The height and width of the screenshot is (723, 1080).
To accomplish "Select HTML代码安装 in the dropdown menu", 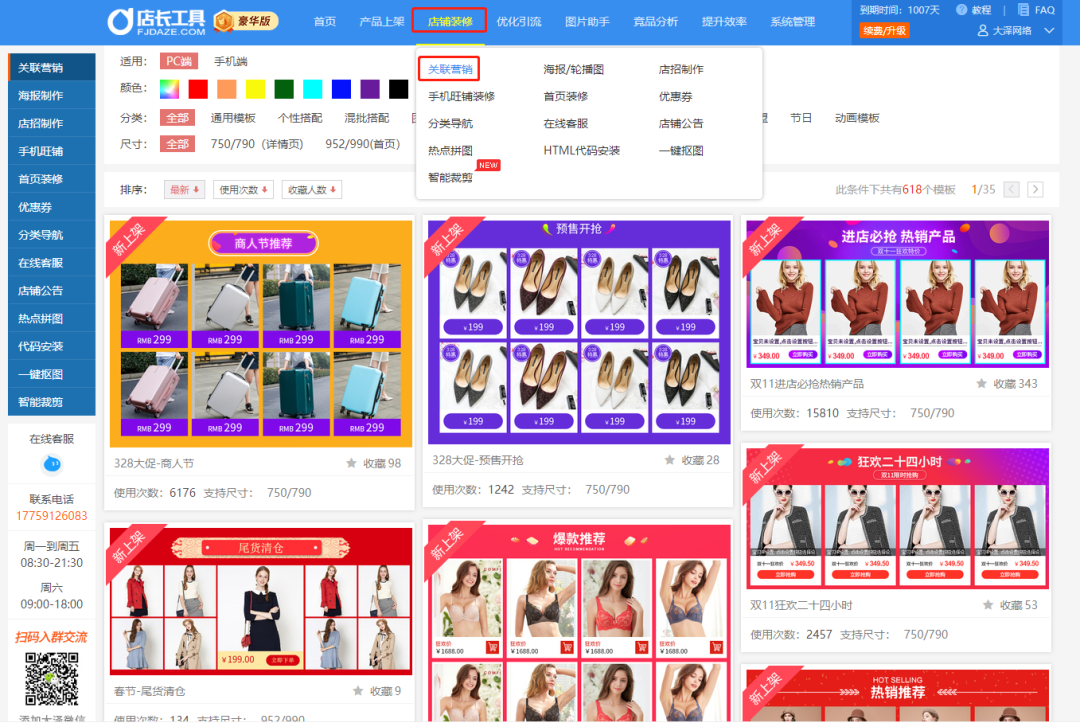I will tap(581, 150).
